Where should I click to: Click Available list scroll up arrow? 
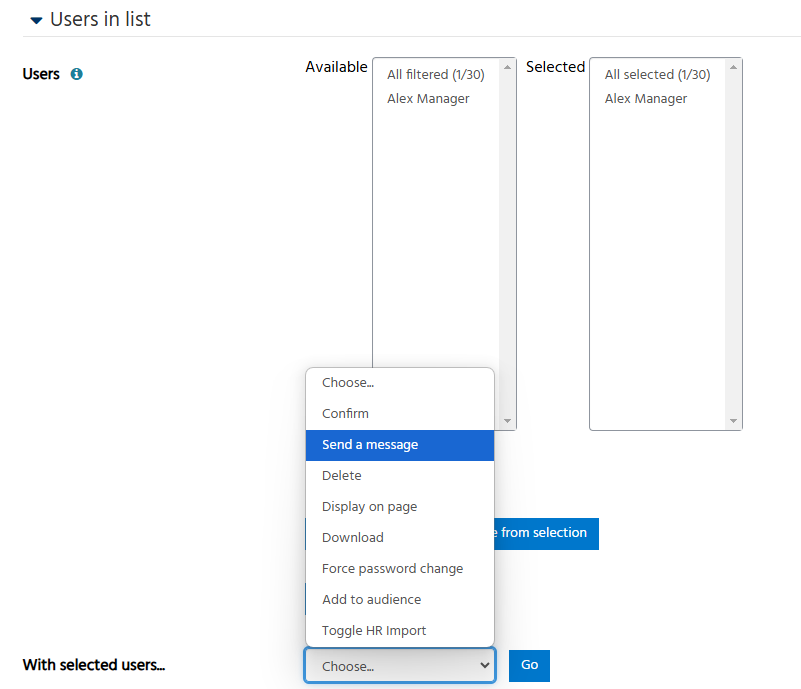(x=507, y=67)
